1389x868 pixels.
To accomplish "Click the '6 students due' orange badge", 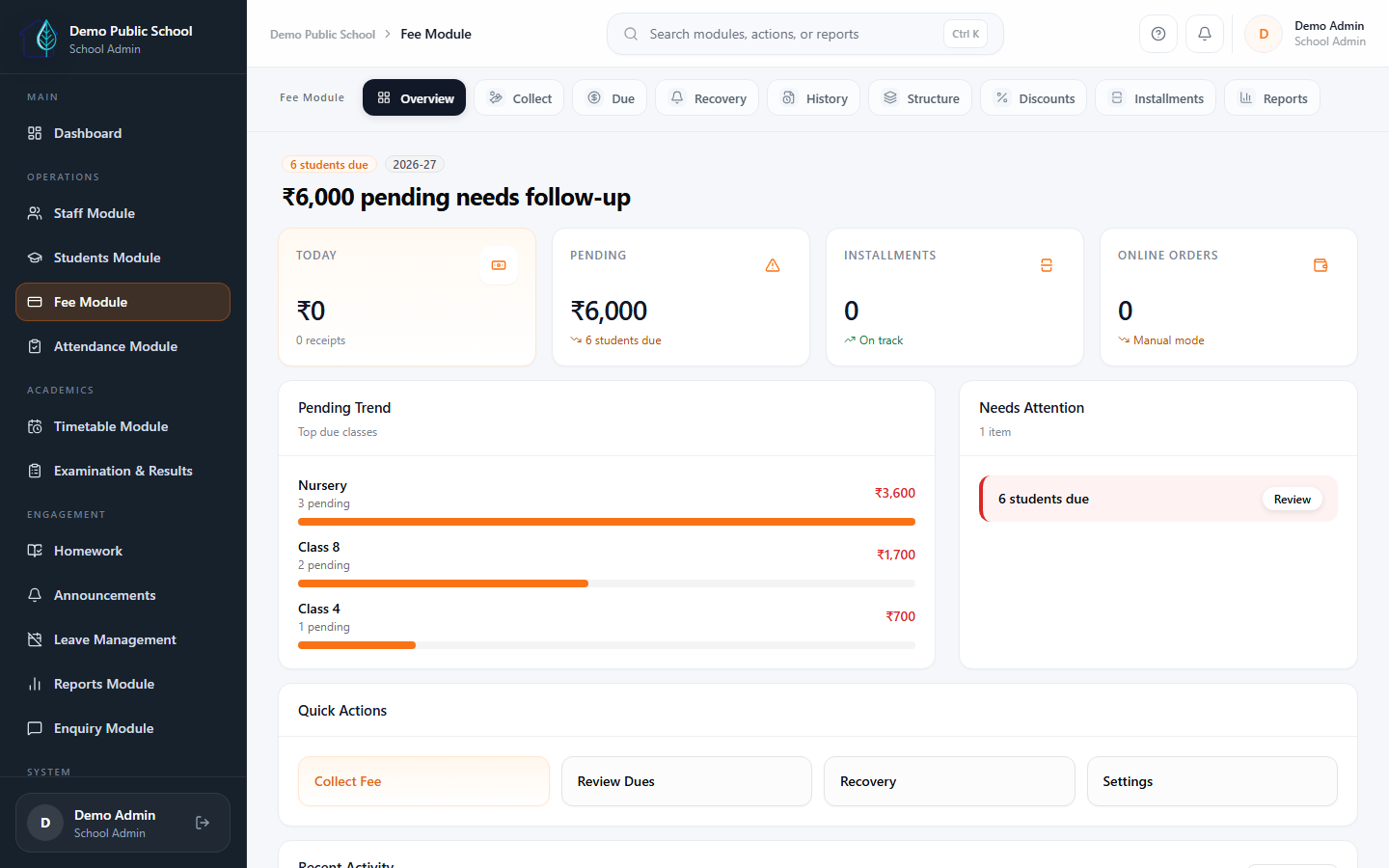I will (329, 165).
